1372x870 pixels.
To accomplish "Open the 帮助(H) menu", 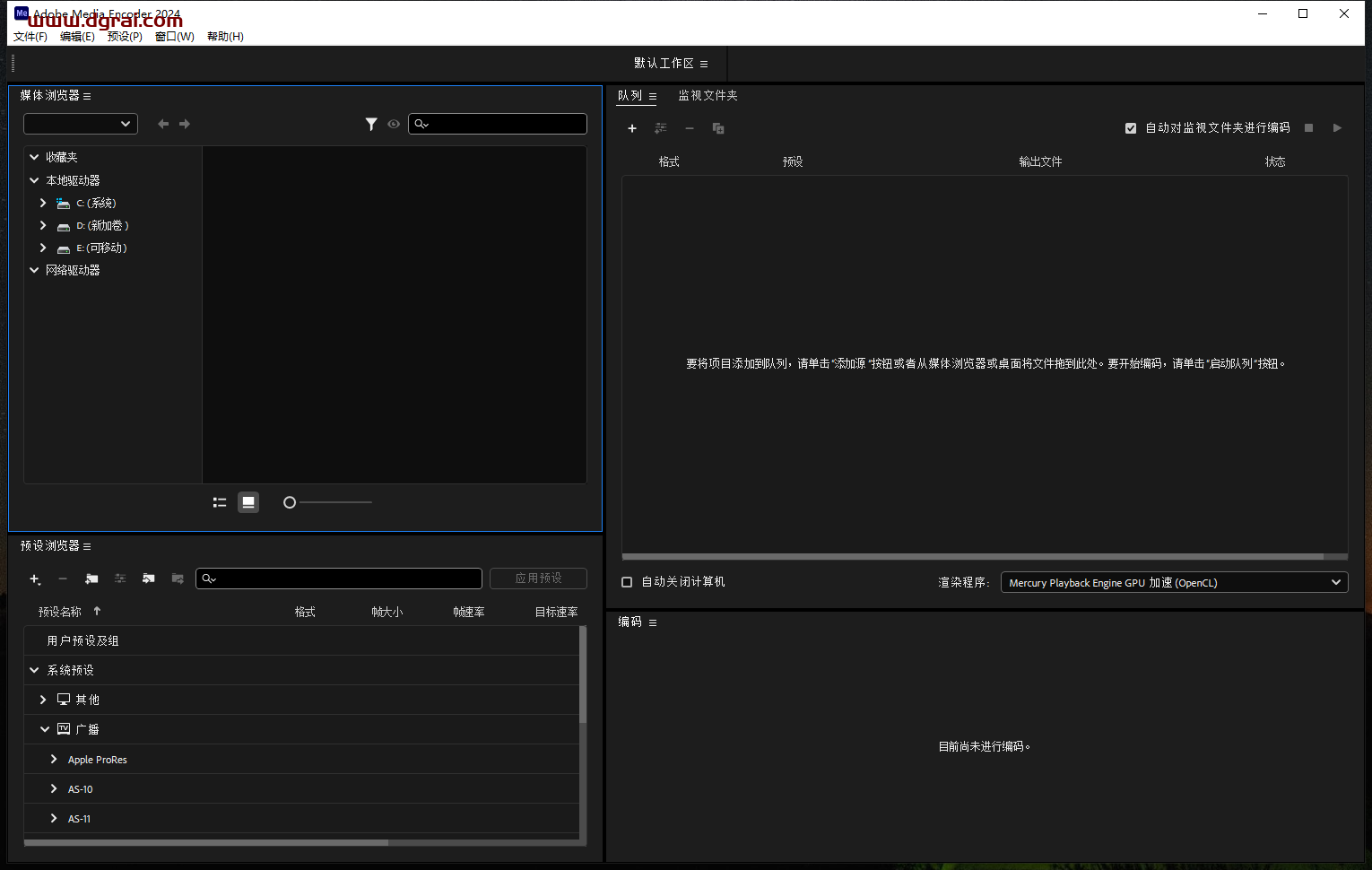I will pos(225,37).
